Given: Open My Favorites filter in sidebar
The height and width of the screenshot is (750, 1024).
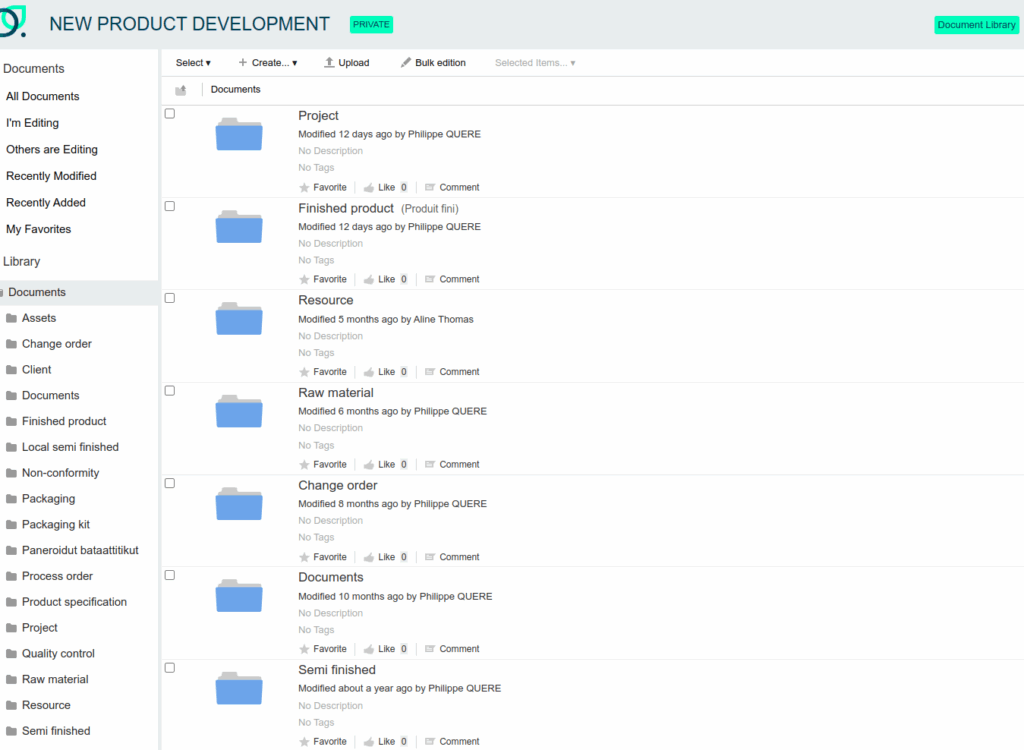Looking at the screenshot, I should click(38, 229).
